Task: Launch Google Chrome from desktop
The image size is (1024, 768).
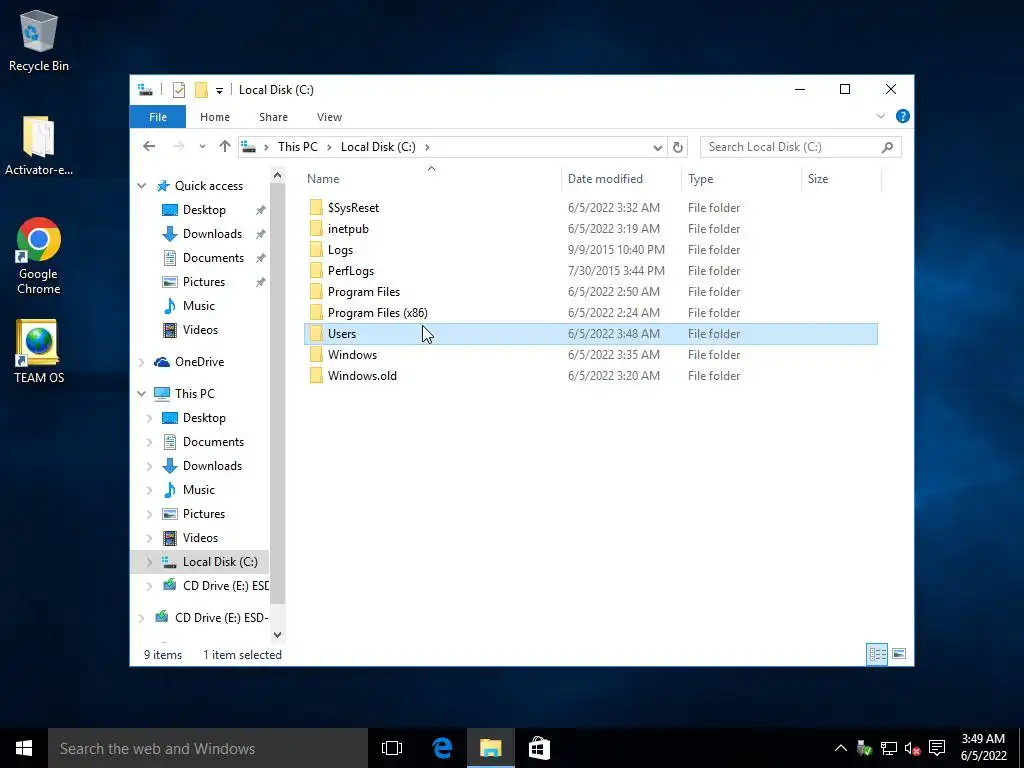Action: (39, 256)
